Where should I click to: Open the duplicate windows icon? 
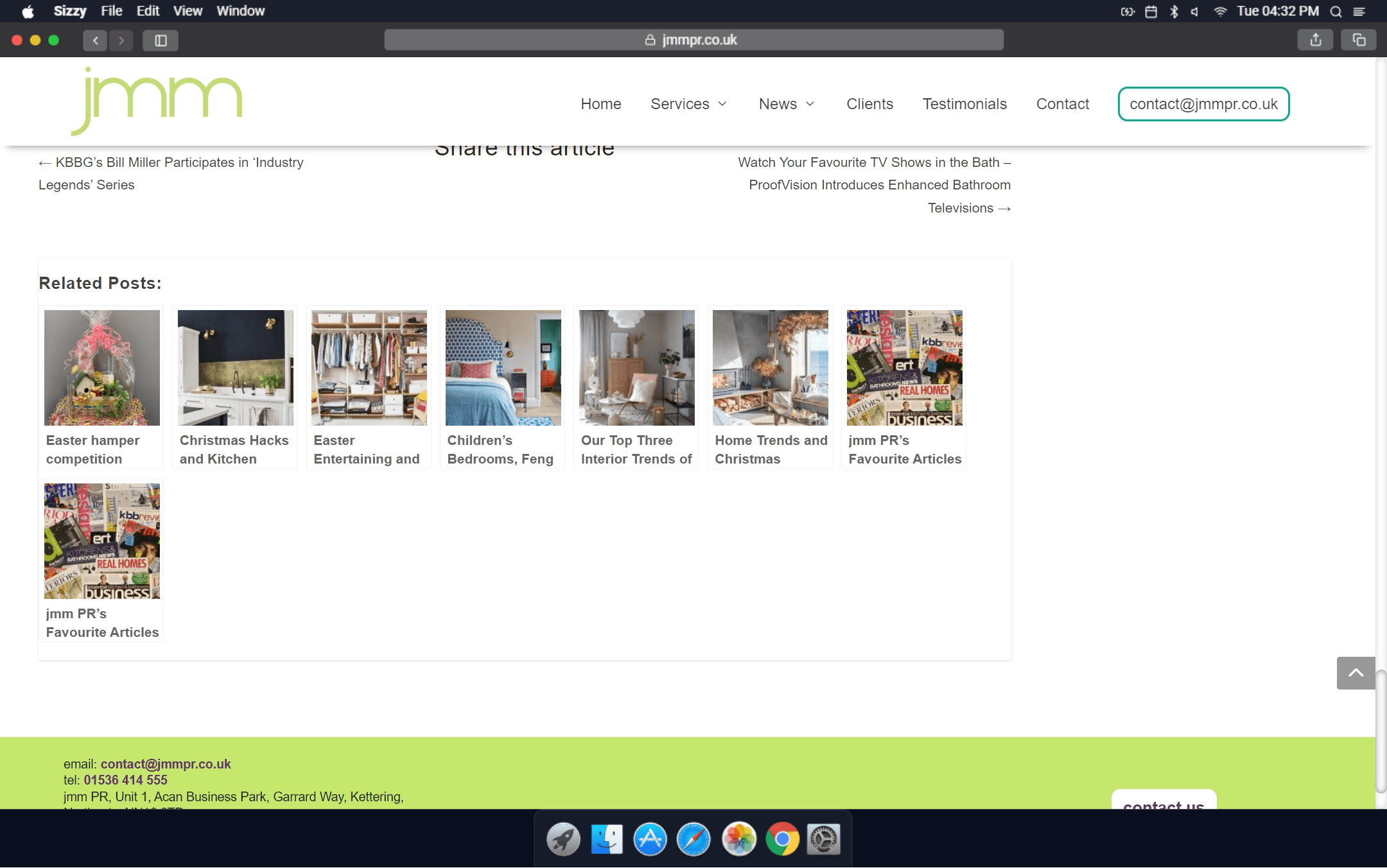(x=1359, y=40)
